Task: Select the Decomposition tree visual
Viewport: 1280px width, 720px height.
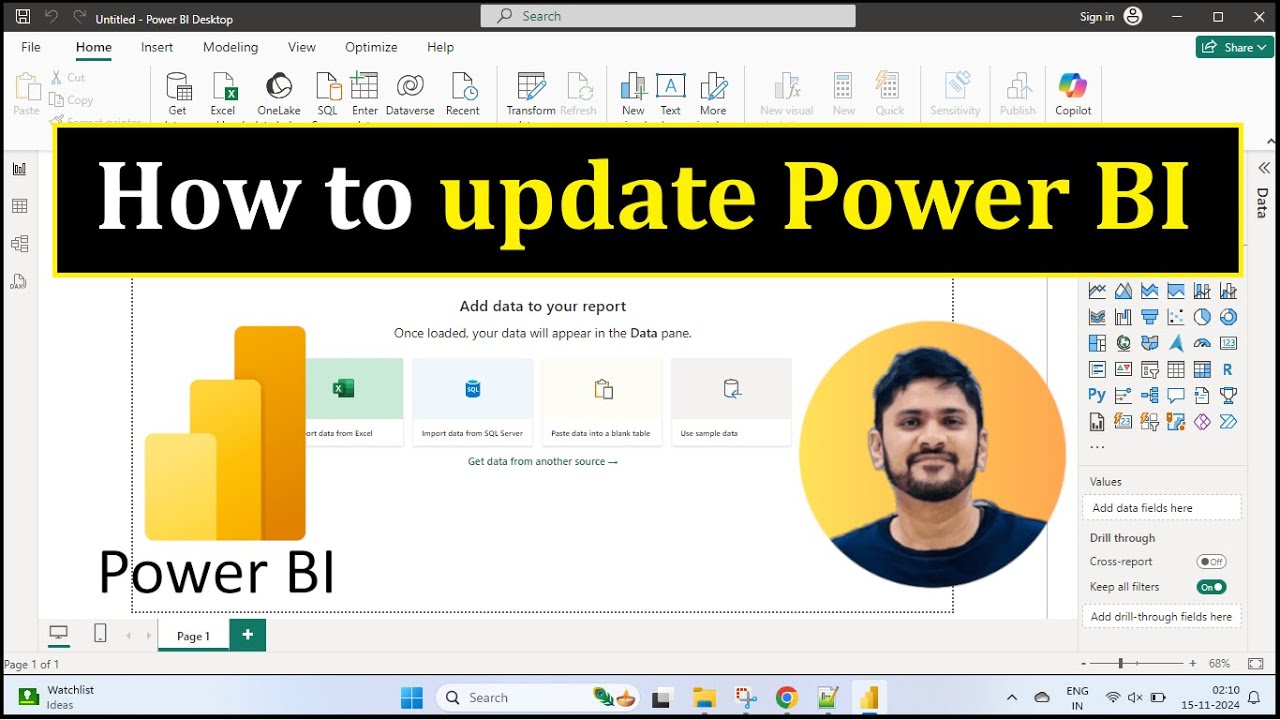Action: coord(1150,395)
